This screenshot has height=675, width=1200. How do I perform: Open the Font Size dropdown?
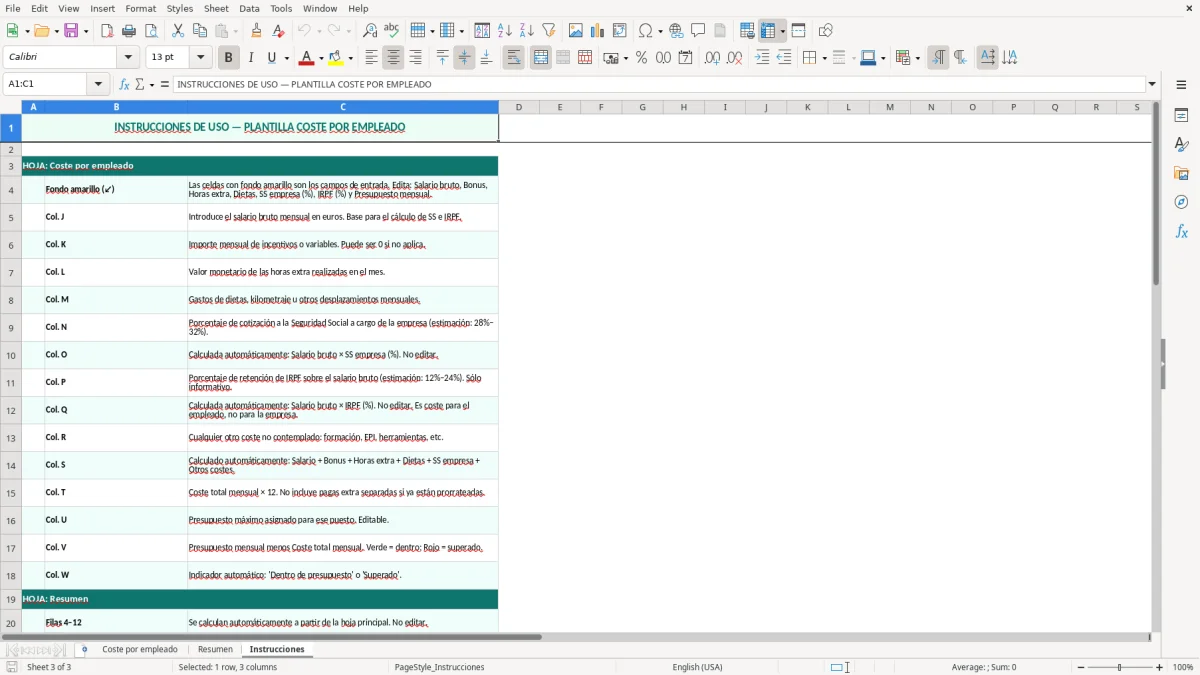click(201, 58)
